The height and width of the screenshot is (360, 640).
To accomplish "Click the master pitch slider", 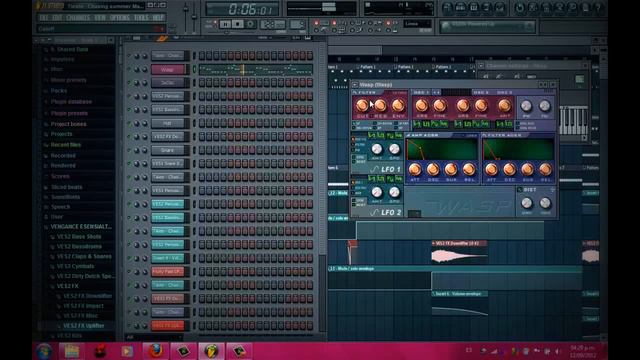I will click(x=194, y=18).
